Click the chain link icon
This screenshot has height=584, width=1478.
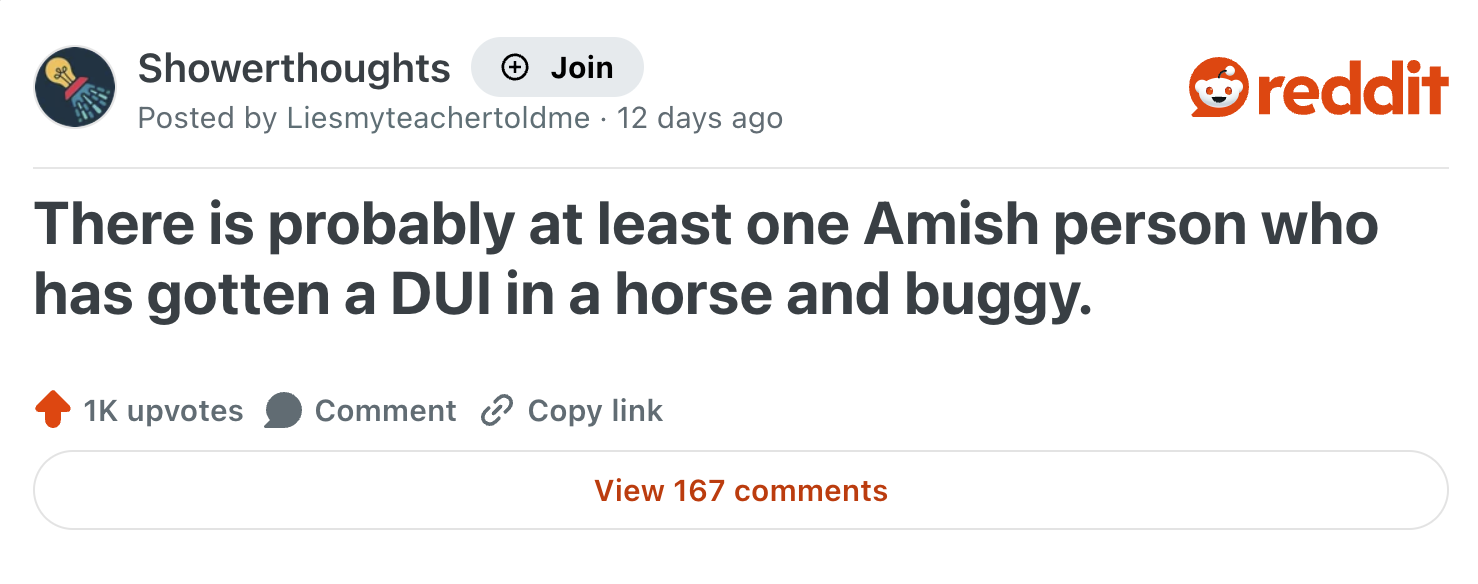point(496,411)
